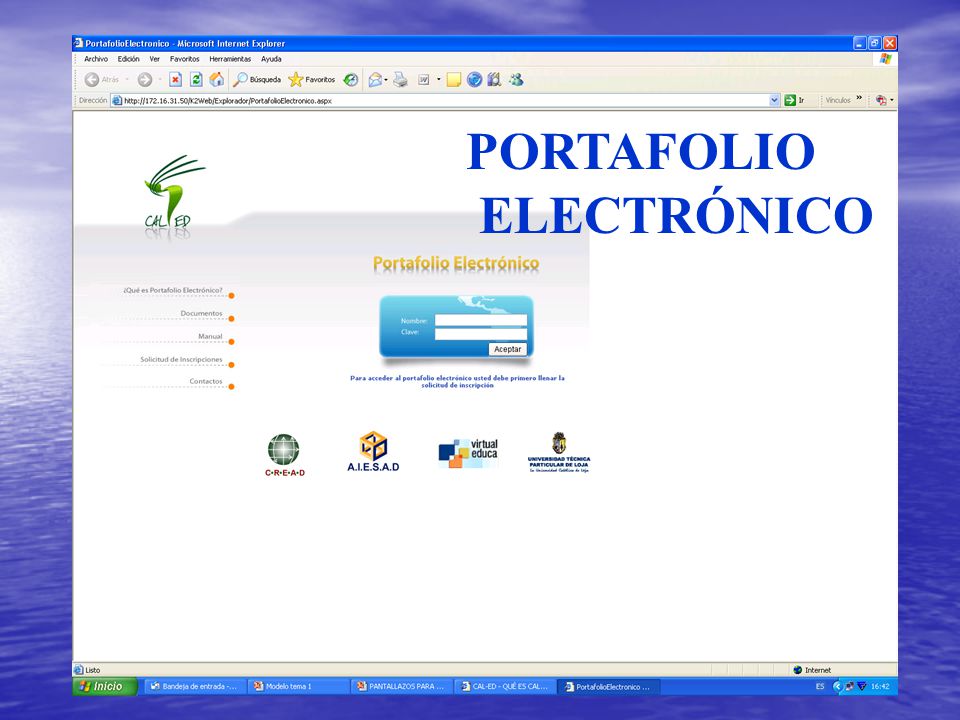Expand the Word edit dropdown arrow

438,80
